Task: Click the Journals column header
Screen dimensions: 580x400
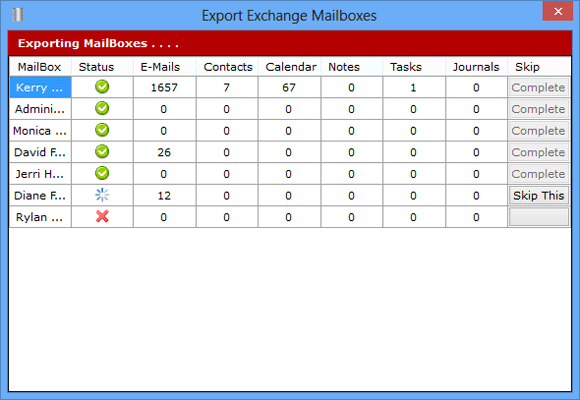Action: point(476,67)
